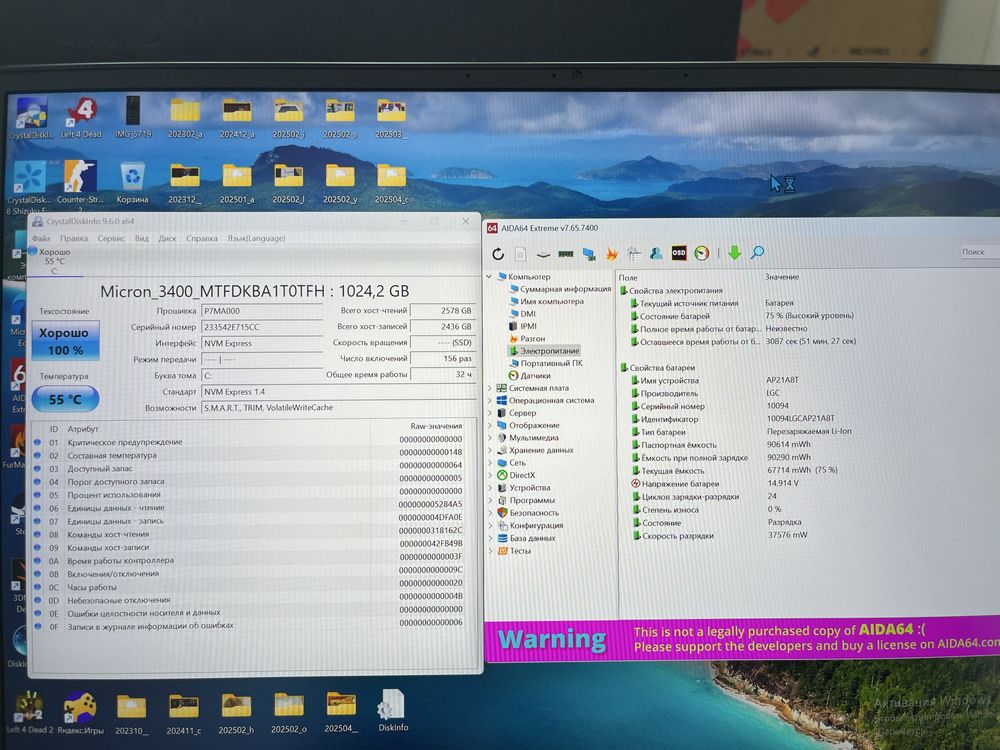Select the ЯндексИгры desktop shortcut
The height and width of the screenshot is (750, 1000).
coord(80,713)
